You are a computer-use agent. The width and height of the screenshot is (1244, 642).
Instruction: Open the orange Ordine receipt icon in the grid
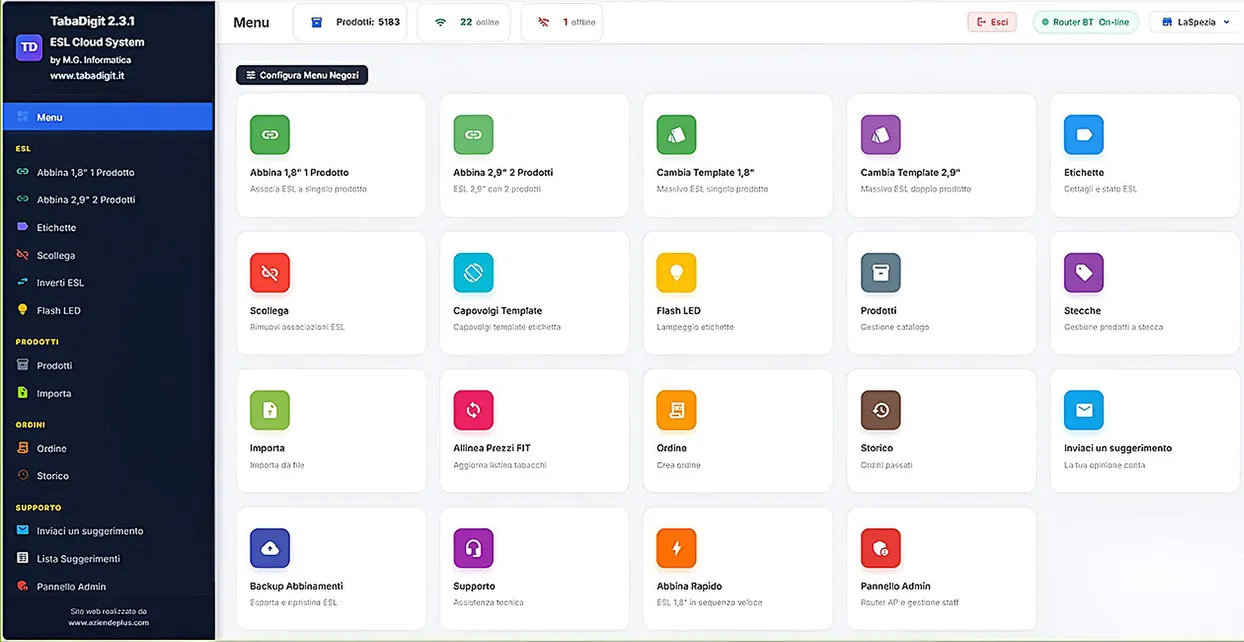click(677, 410)
